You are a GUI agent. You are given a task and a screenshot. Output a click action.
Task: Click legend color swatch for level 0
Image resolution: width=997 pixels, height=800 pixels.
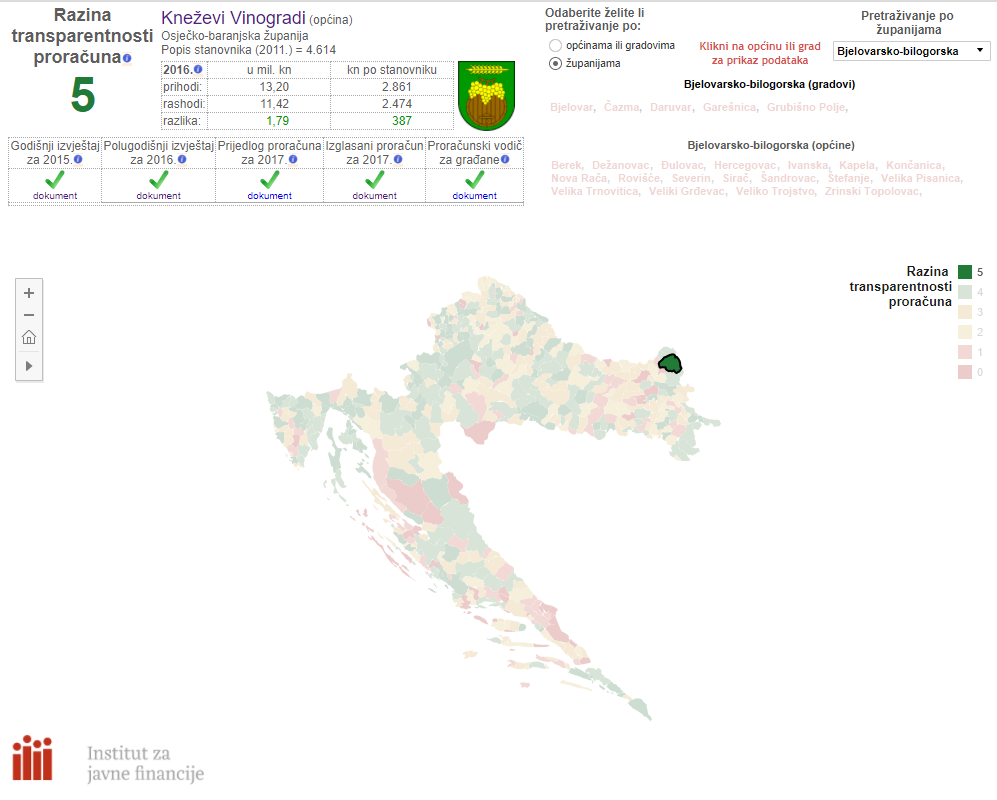pyautogui.click(x=965, y=372)
